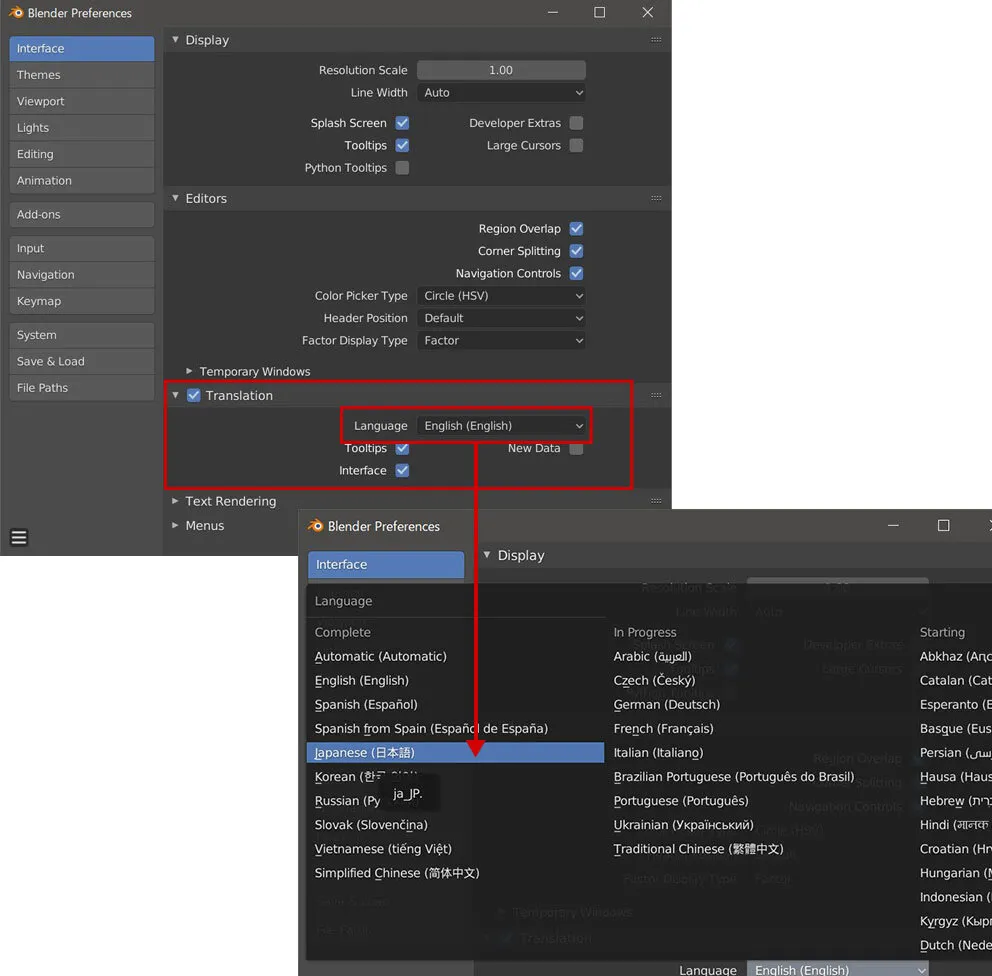992x976 pixels.
Task: Click the Display panel grip dots icon
Action: tap(656, 40)
